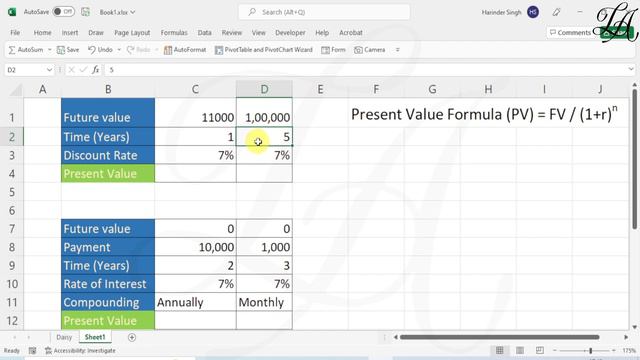Select cell C11 with Annually
This screenshot has height=360, width=640.
195,302
